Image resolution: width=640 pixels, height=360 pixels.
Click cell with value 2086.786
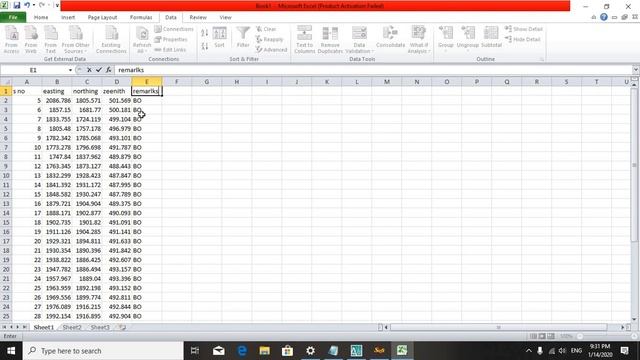point(57,100)
